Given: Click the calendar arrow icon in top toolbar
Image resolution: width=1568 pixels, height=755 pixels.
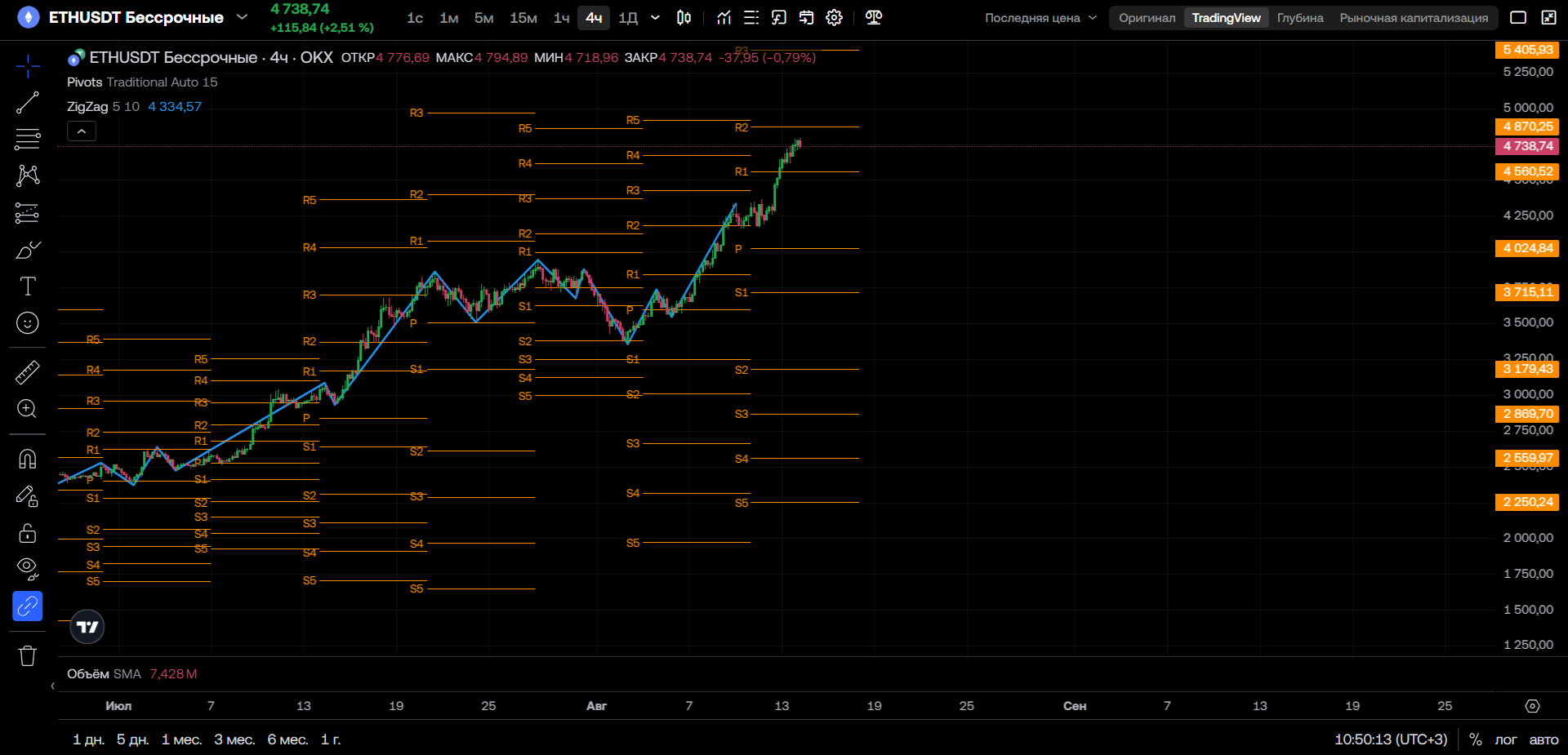Looking at the screenshot, I should 807,17.
